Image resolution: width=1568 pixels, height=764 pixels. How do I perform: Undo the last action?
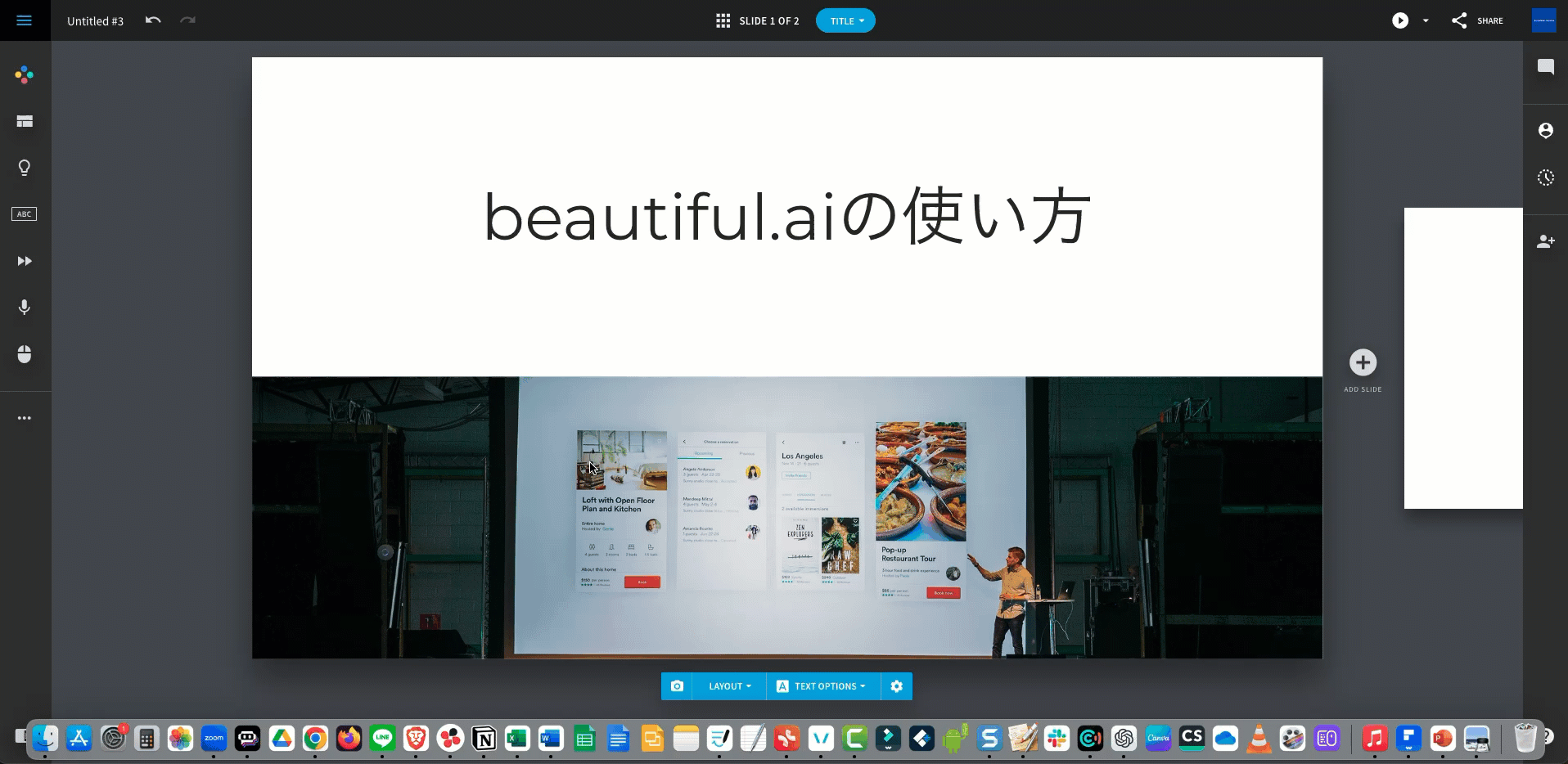point(153,20)
